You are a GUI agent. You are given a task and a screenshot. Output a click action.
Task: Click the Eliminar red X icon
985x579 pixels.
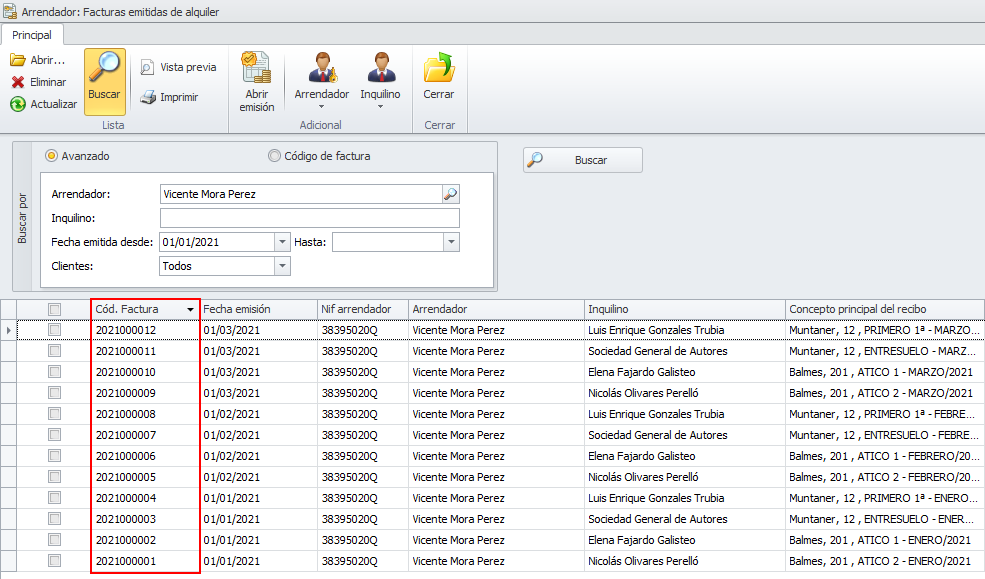(x=18, y=82)
